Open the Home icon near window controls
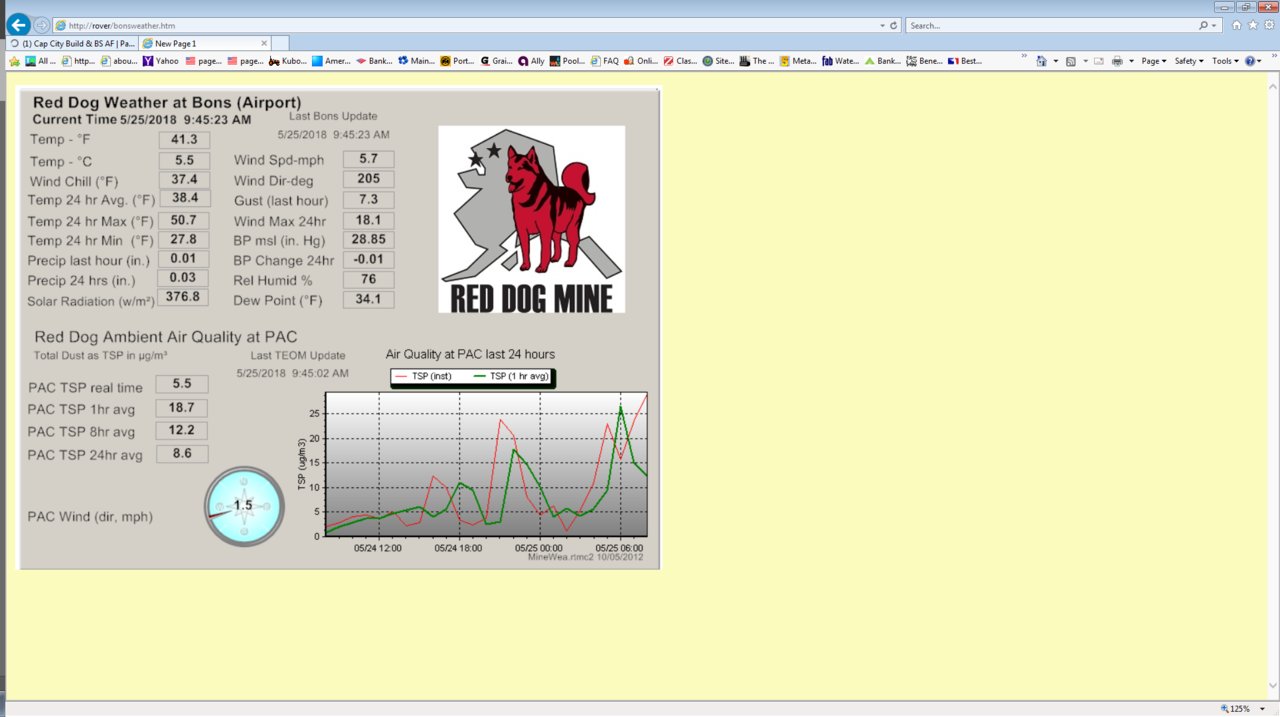The image size is (1280, 717). [x=1237, y=25]
